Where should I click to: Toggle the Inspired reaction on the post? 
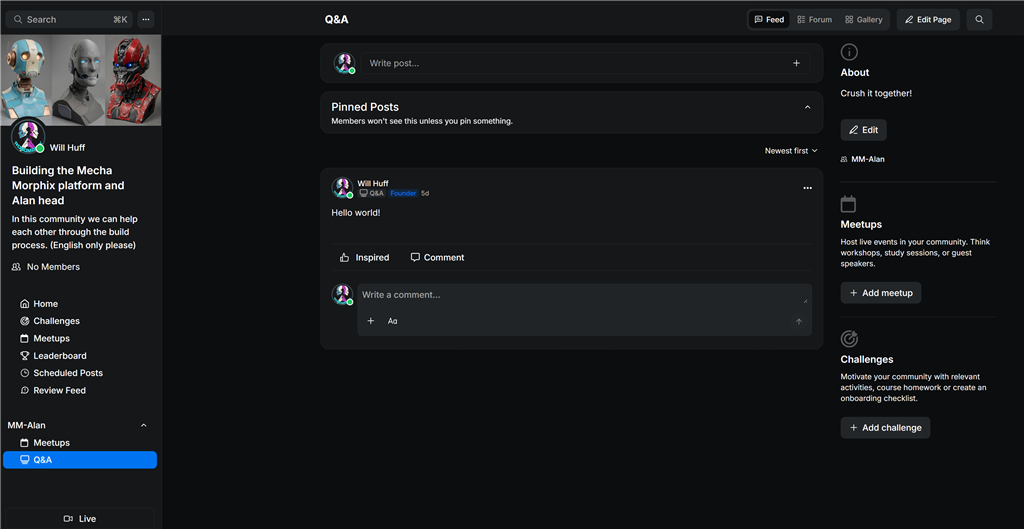(364, 257)
